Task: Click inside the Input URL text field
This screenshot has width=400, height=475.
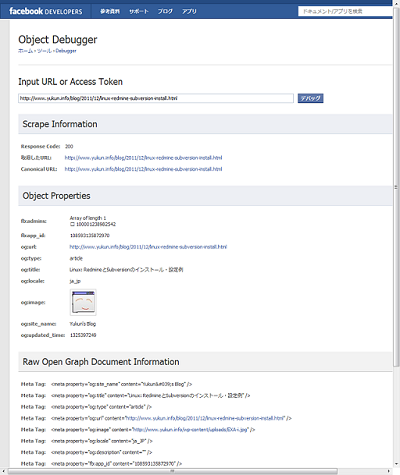Action: [x=156, y=98]
